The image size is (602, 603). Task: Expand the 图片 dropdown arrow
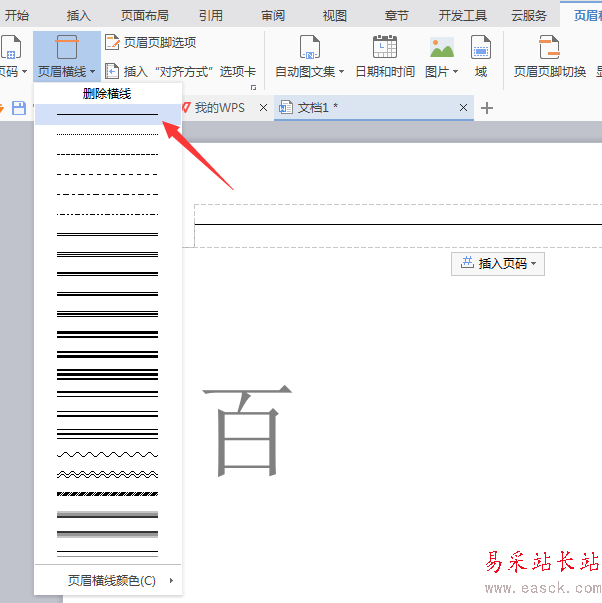(455, 72)
